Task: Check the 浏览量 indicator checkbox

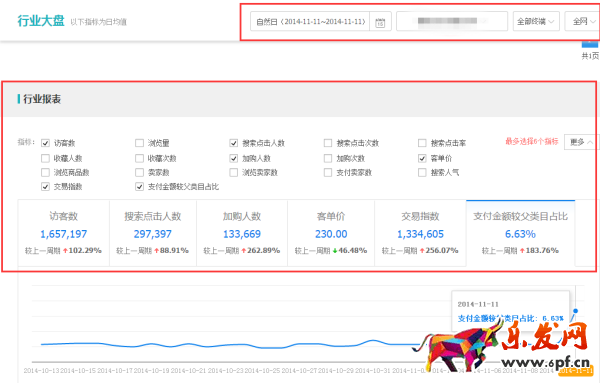Action: click(139, 143)
